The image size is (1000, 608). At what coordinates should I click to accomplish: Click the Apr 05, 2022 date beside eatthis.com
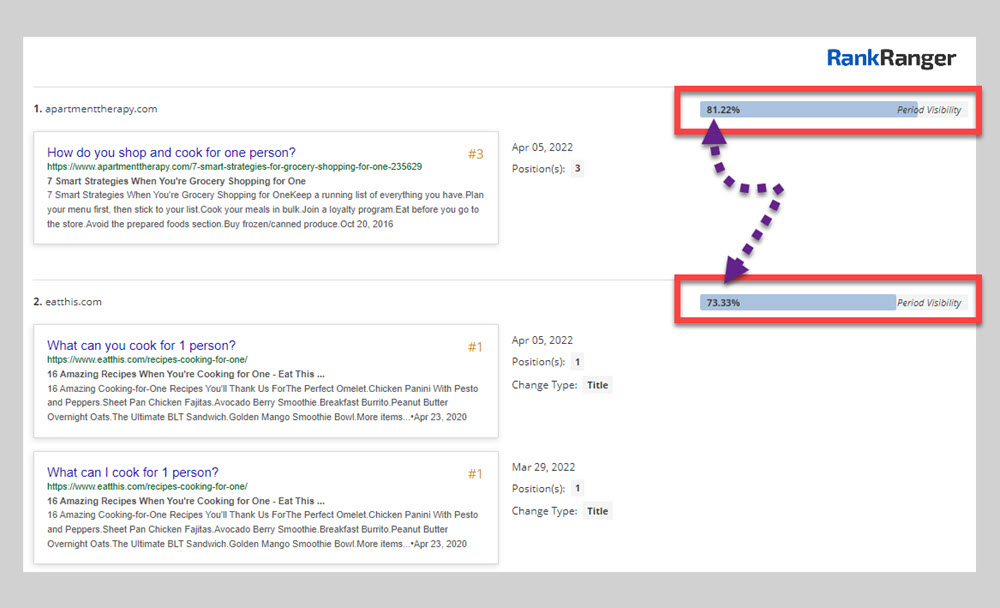click(x=543, y=340)
